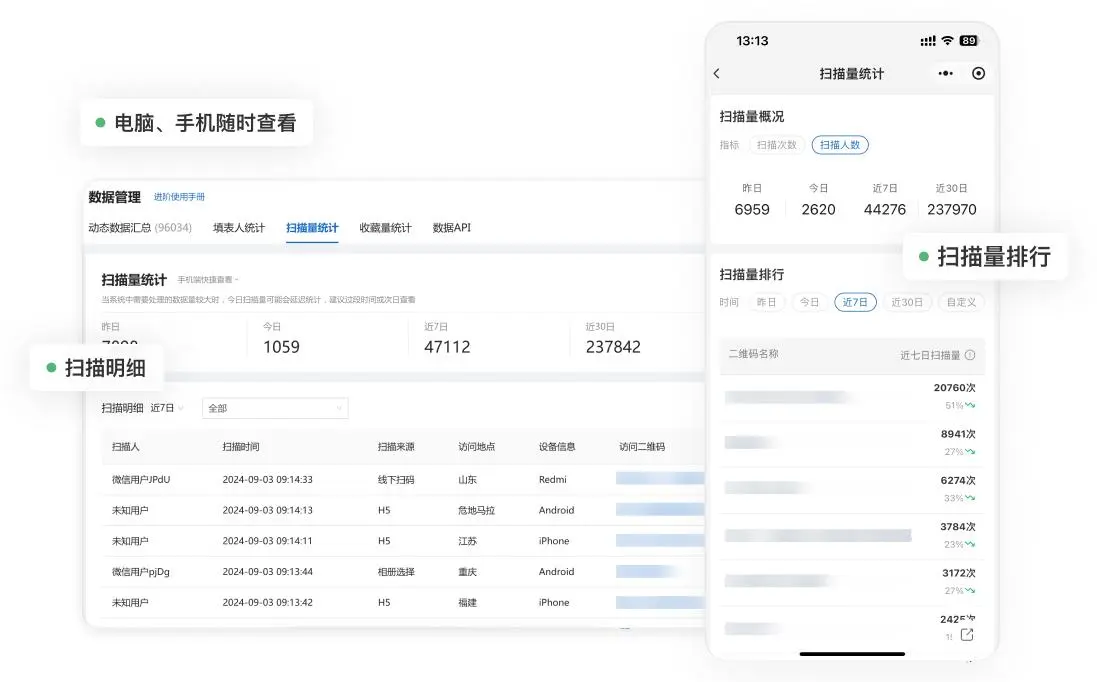Click the 设备信息 column header
This screenshot has width=1097, height=682.
point(557,447)
